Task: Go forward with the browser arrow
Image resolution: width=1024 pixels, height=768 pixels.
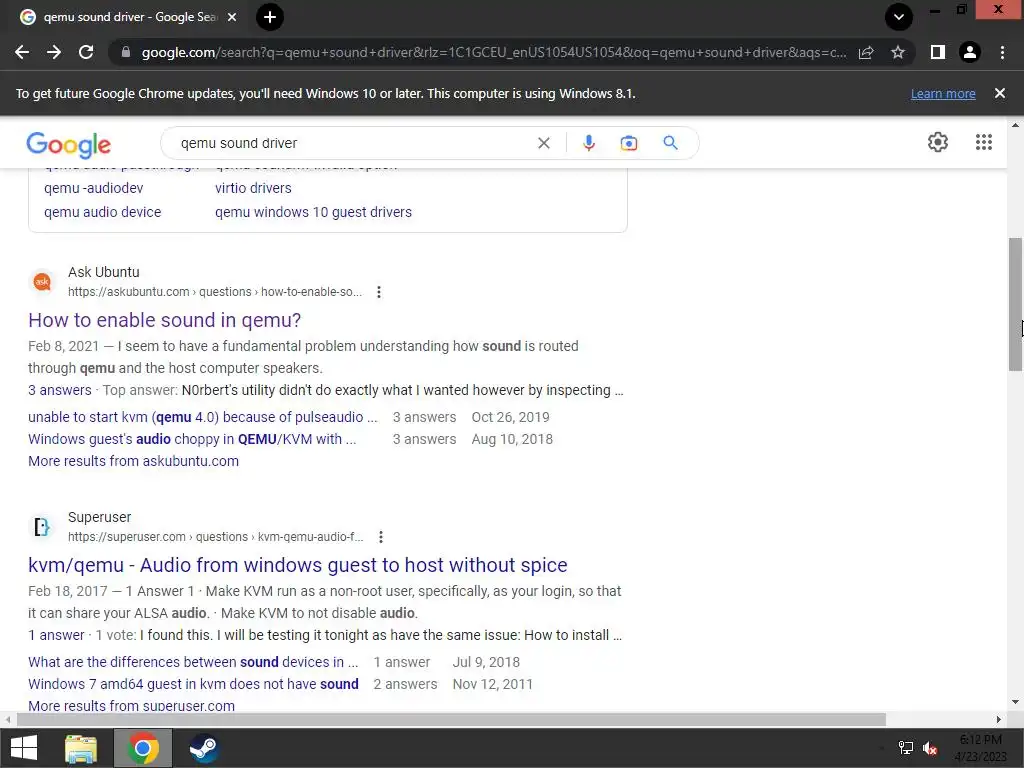Action: tap(54, 52)
